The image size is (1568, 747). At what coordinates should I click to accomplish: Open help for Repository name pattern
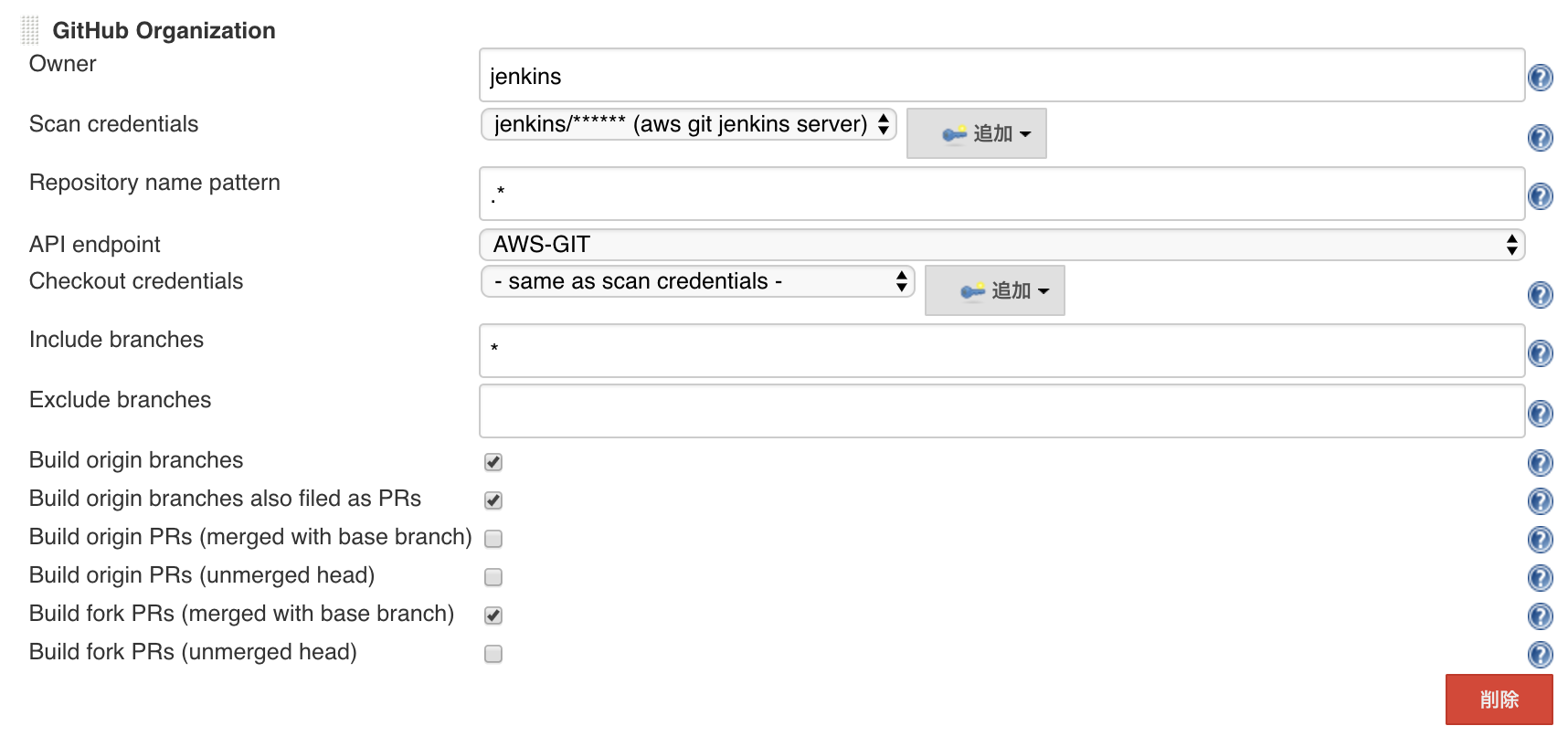tap(1539, 195)
